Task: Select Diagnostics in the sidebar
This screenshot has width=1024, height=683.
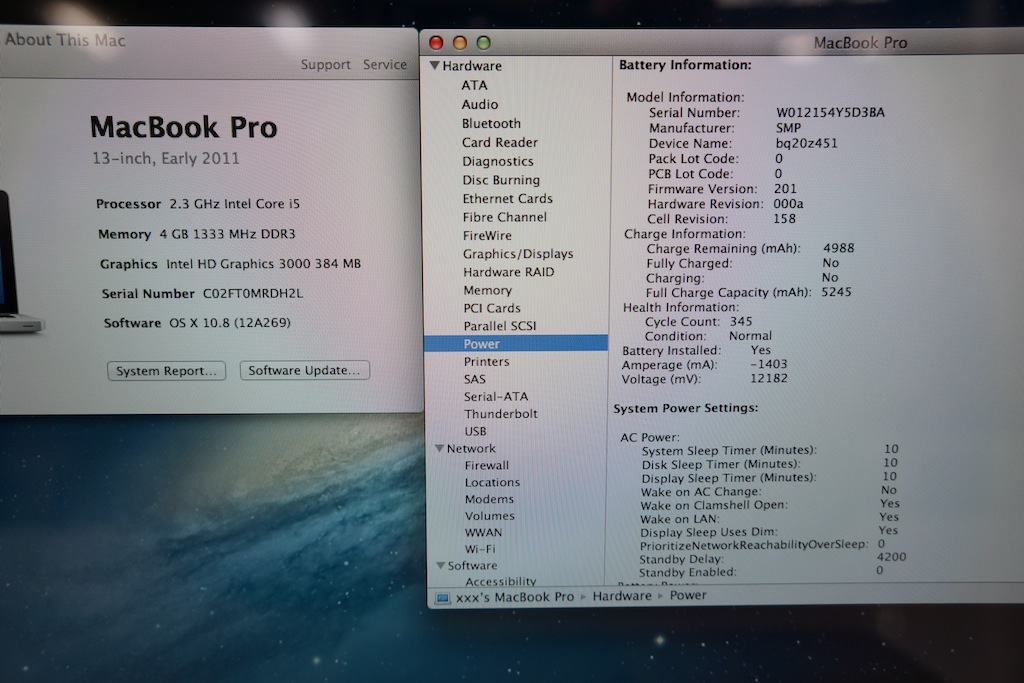Action: pyautogui.click(x=498, y=161)
